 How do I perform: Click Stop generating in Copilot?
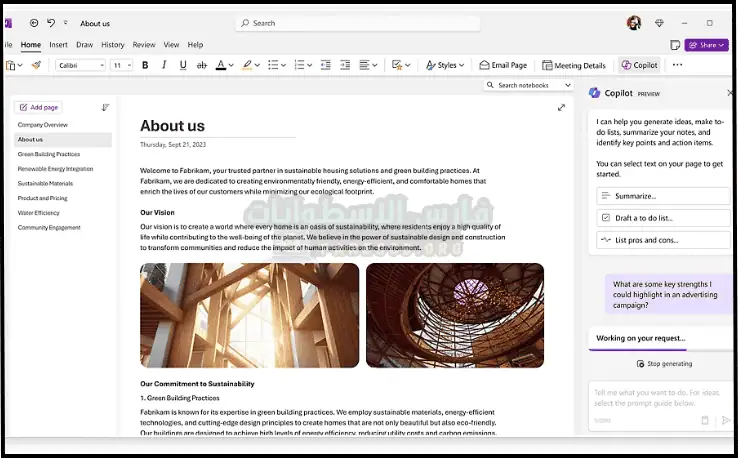(664, 364)
